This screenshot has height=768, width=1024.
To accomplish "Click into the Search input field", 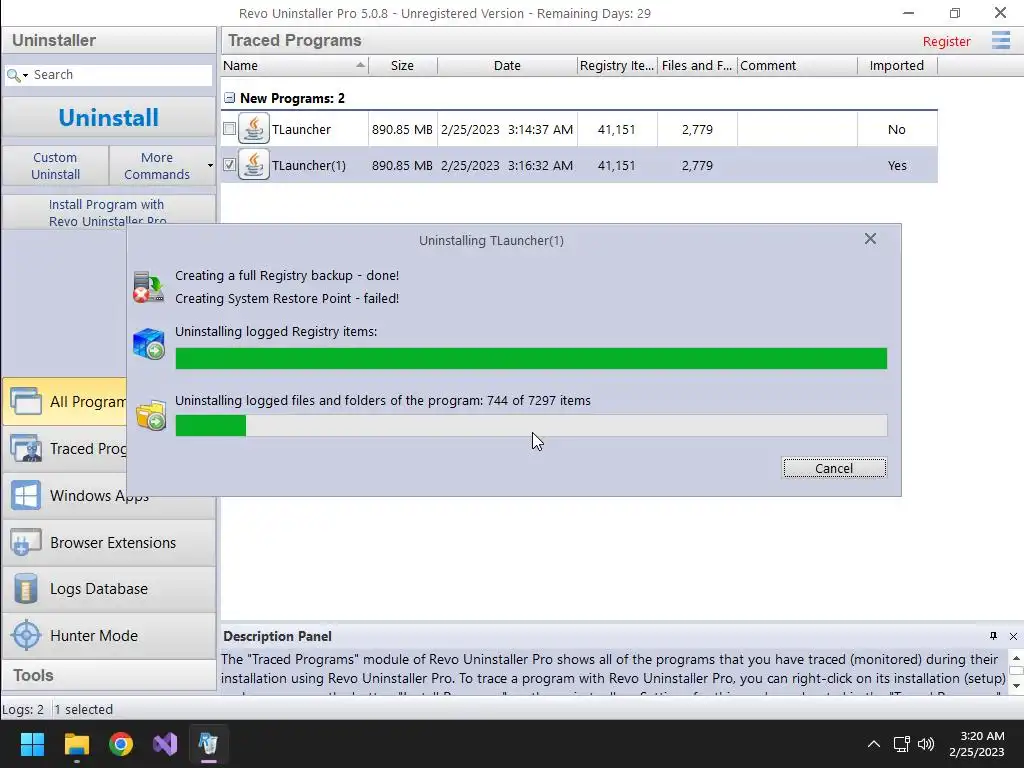I will 121,75.
